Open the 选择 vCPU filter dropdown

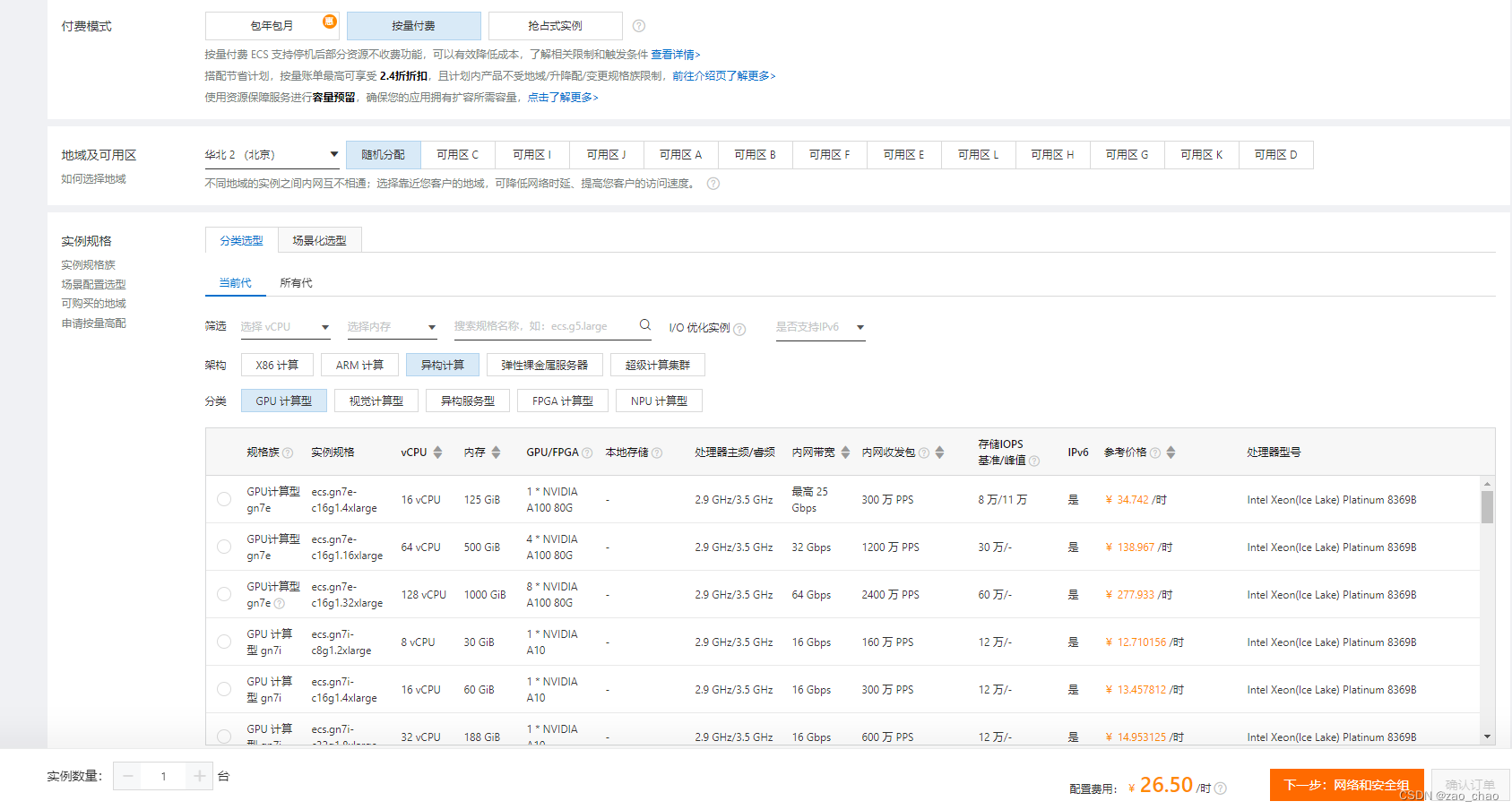(x=286, y=328)
